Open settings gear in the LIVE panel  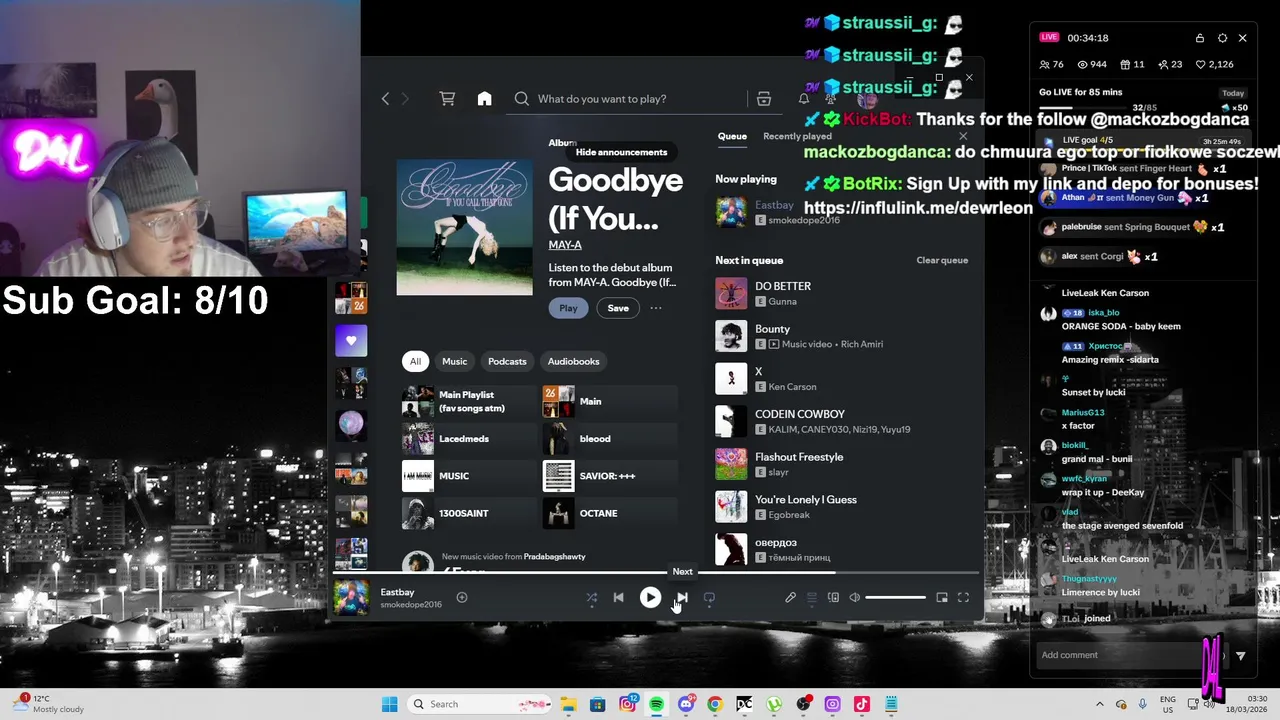pos(1222,38)
